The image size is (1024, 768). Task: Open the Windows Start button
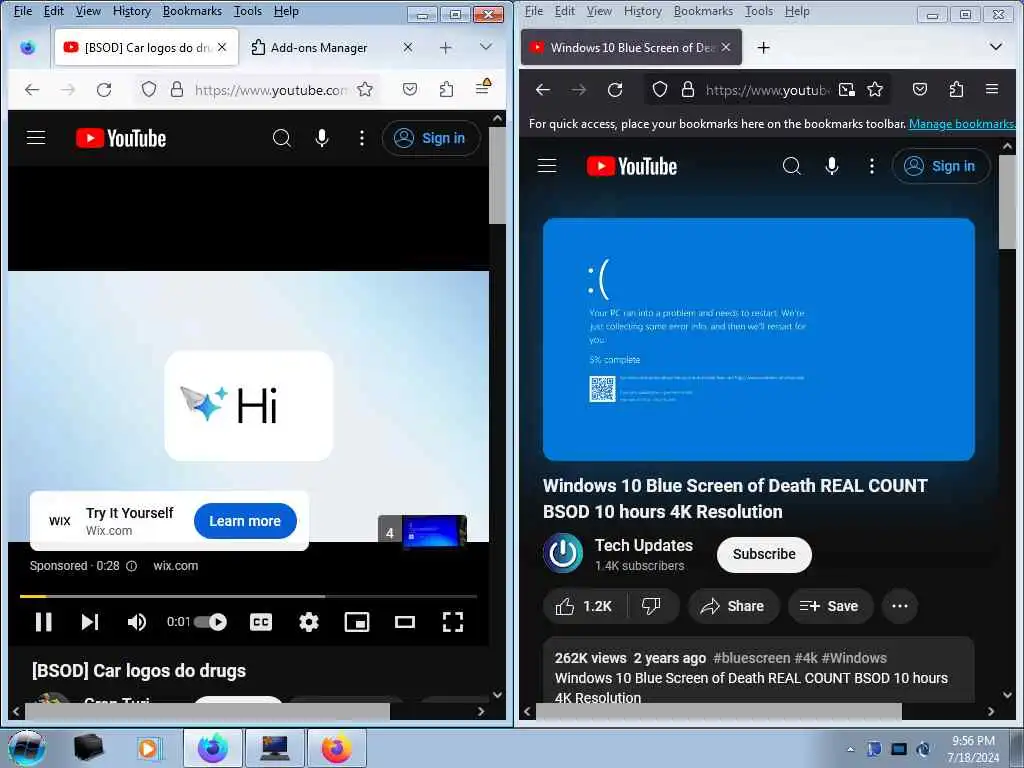pyautogui.click(x=26, y=748)
